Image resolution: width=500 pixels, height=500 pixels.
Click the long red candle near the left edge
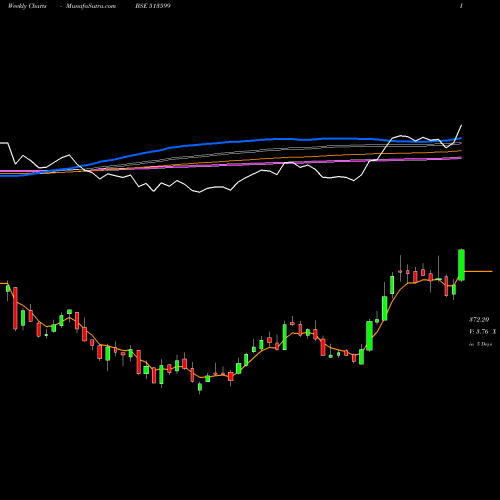[x=15, y=308]
